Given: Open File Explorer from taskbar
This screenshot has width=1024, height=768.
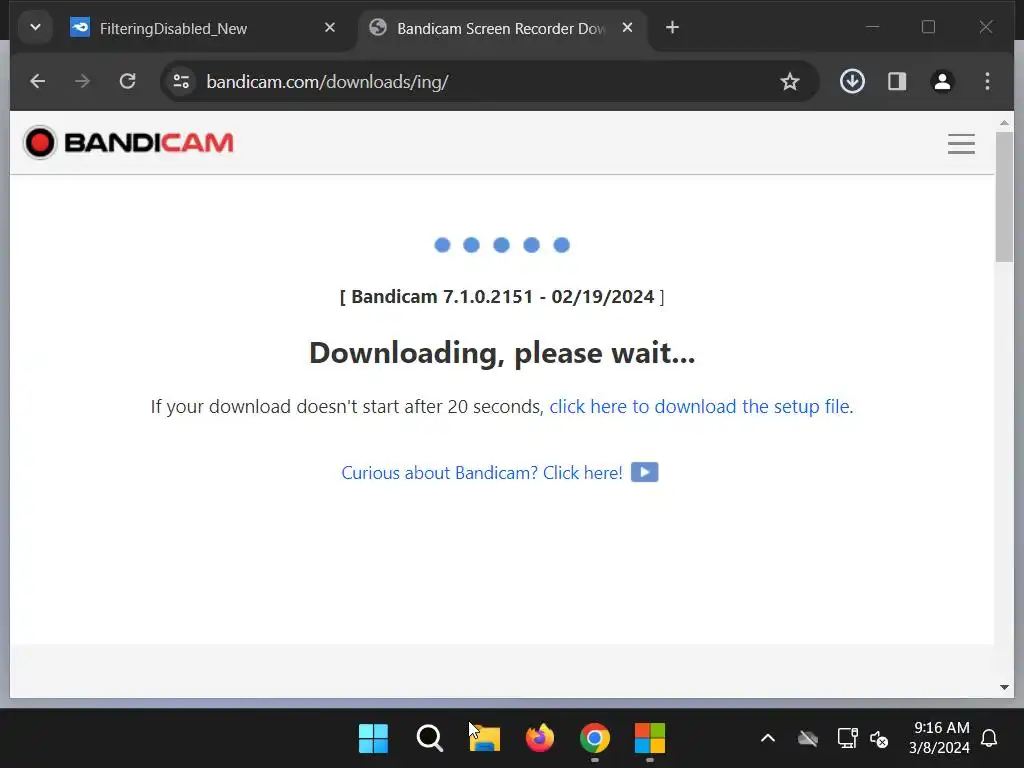Looking at the screenshot, I should 485,739.
